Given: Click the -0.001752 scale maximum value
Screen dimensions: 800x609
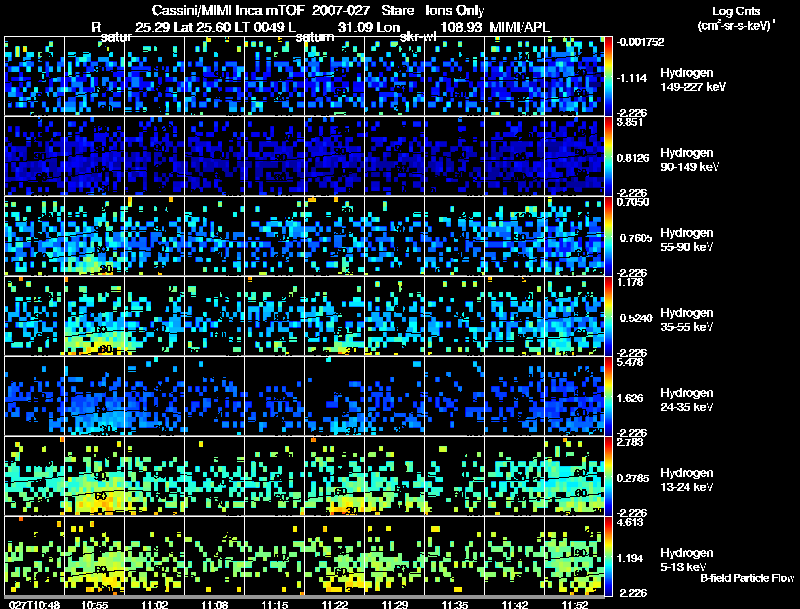Looking at the screenshot, I should tap(641, 42).
